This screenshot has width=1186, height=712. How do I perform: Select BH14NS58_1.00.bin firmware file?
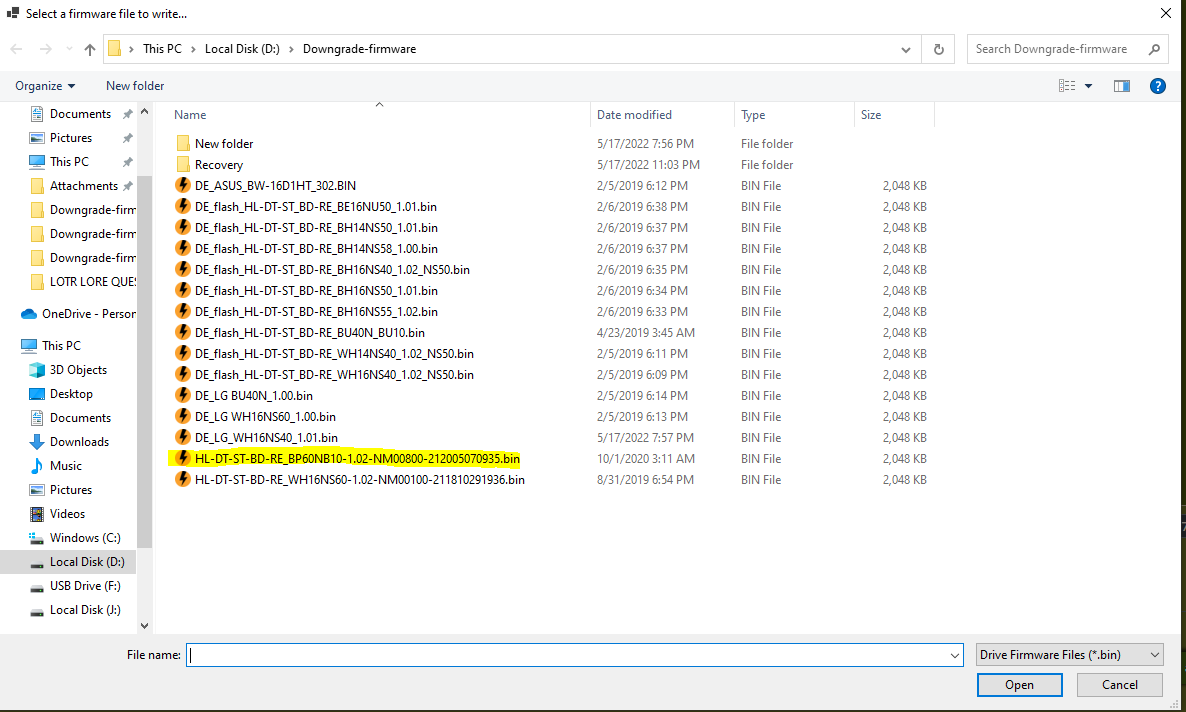click(316, 249)
